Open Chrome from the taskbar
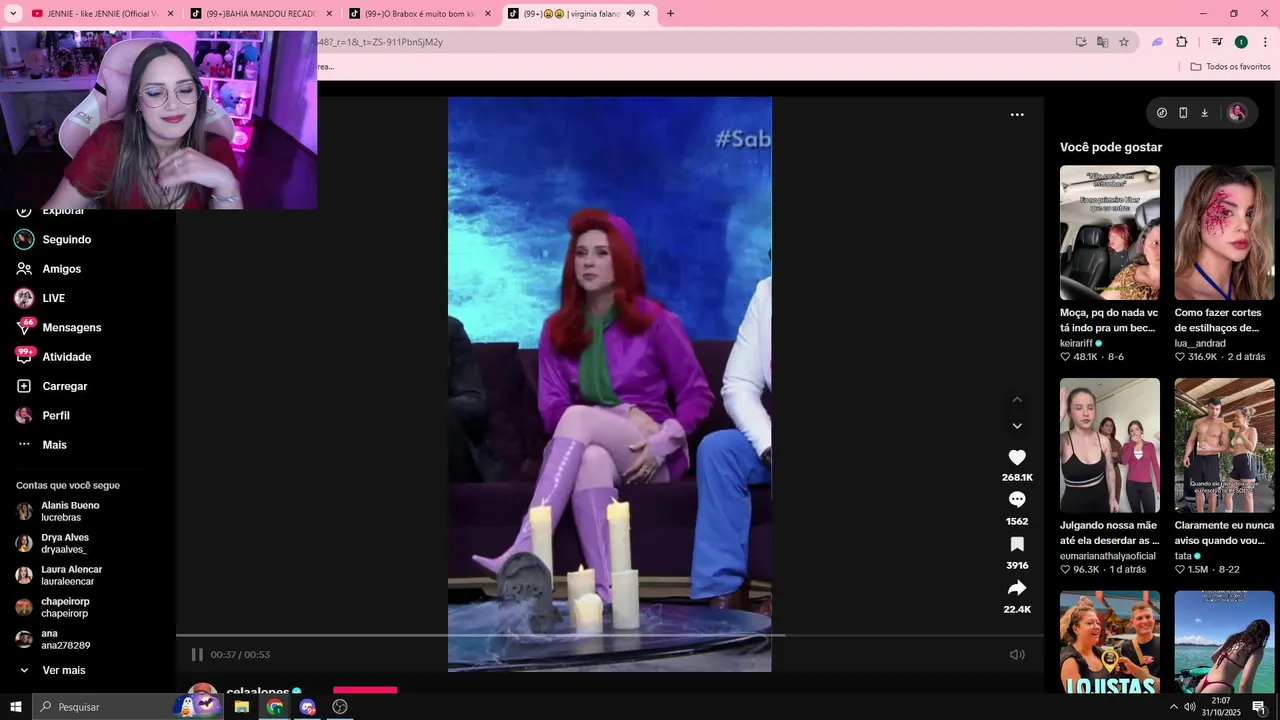 [x=275, y=707]
